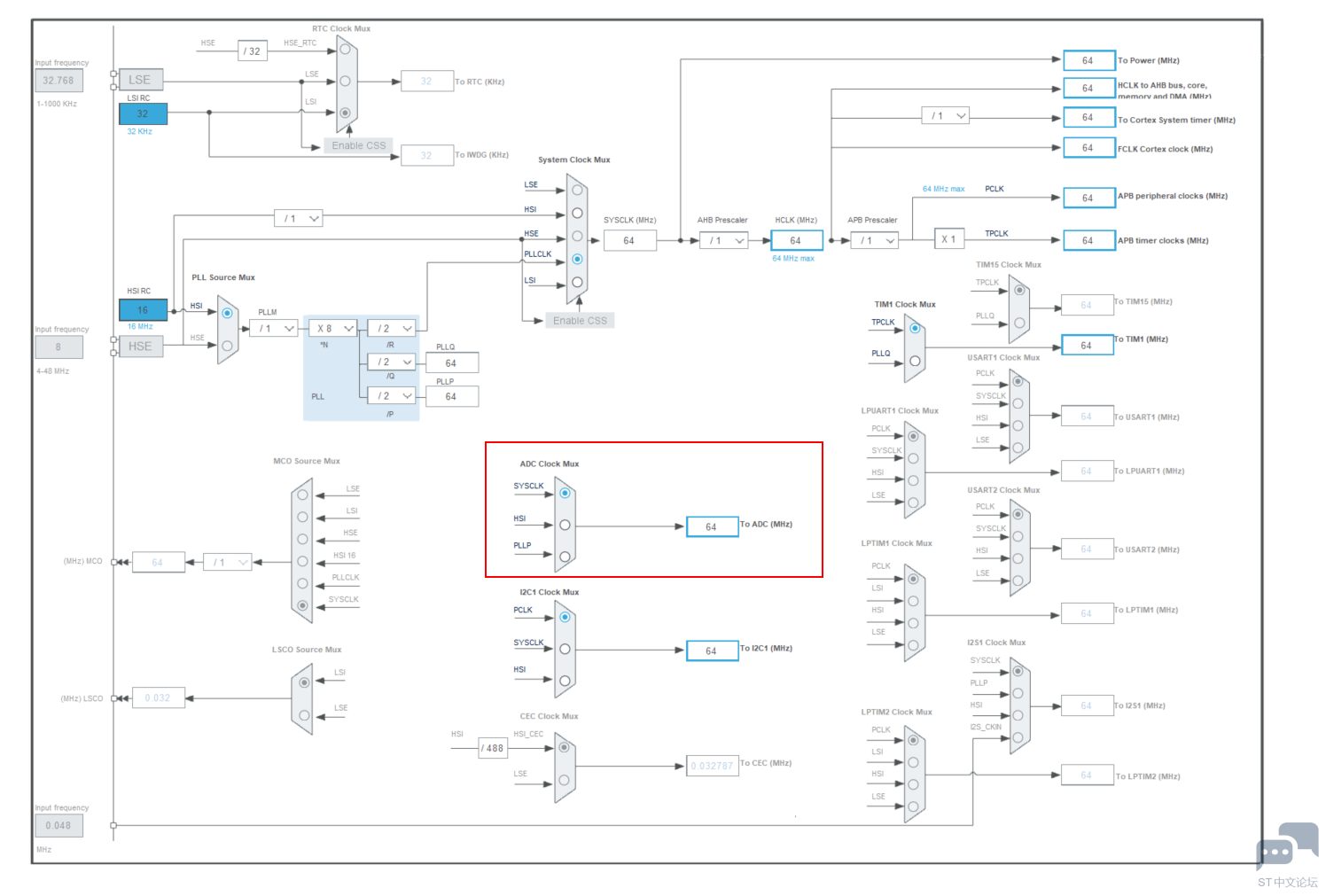This screenshot has height=896, width=1326.
Task: Click the SYSCLK (MHz) value box
Action: (x=629, y=240)
